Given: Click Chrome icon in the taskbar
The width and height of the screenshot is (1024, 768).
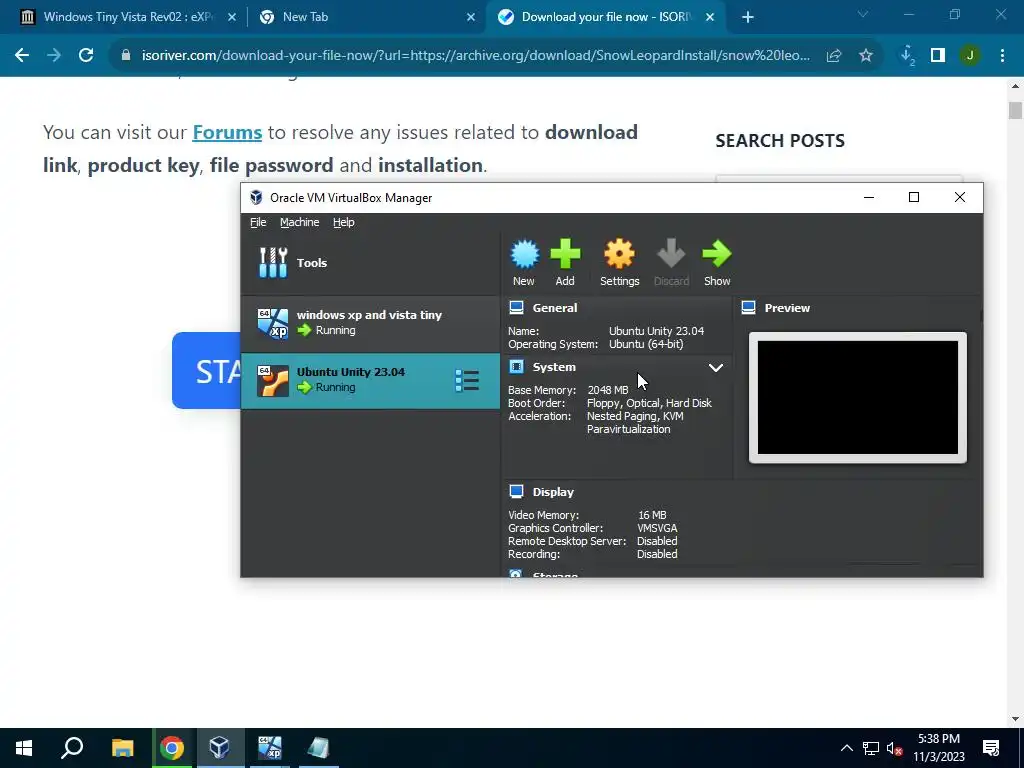Looking at the screenshot, I should point(172,748).
